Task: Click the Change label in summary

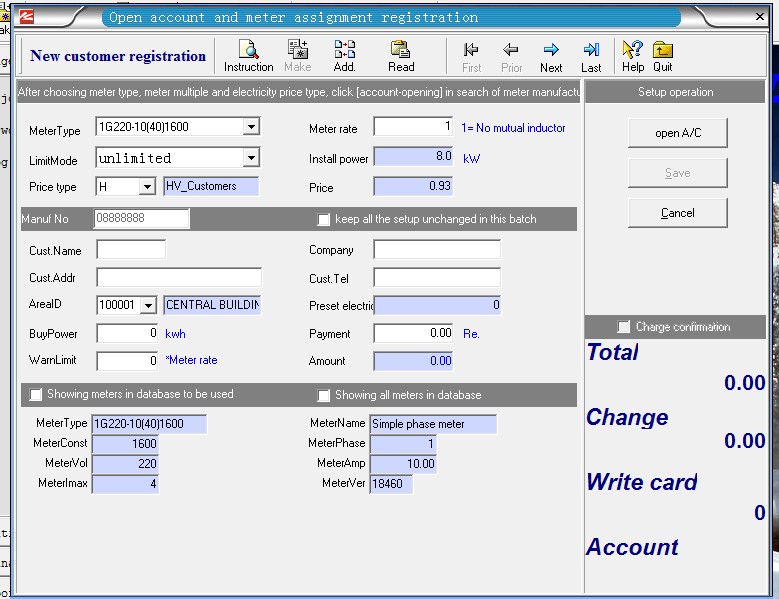Action: click(627, 417)
